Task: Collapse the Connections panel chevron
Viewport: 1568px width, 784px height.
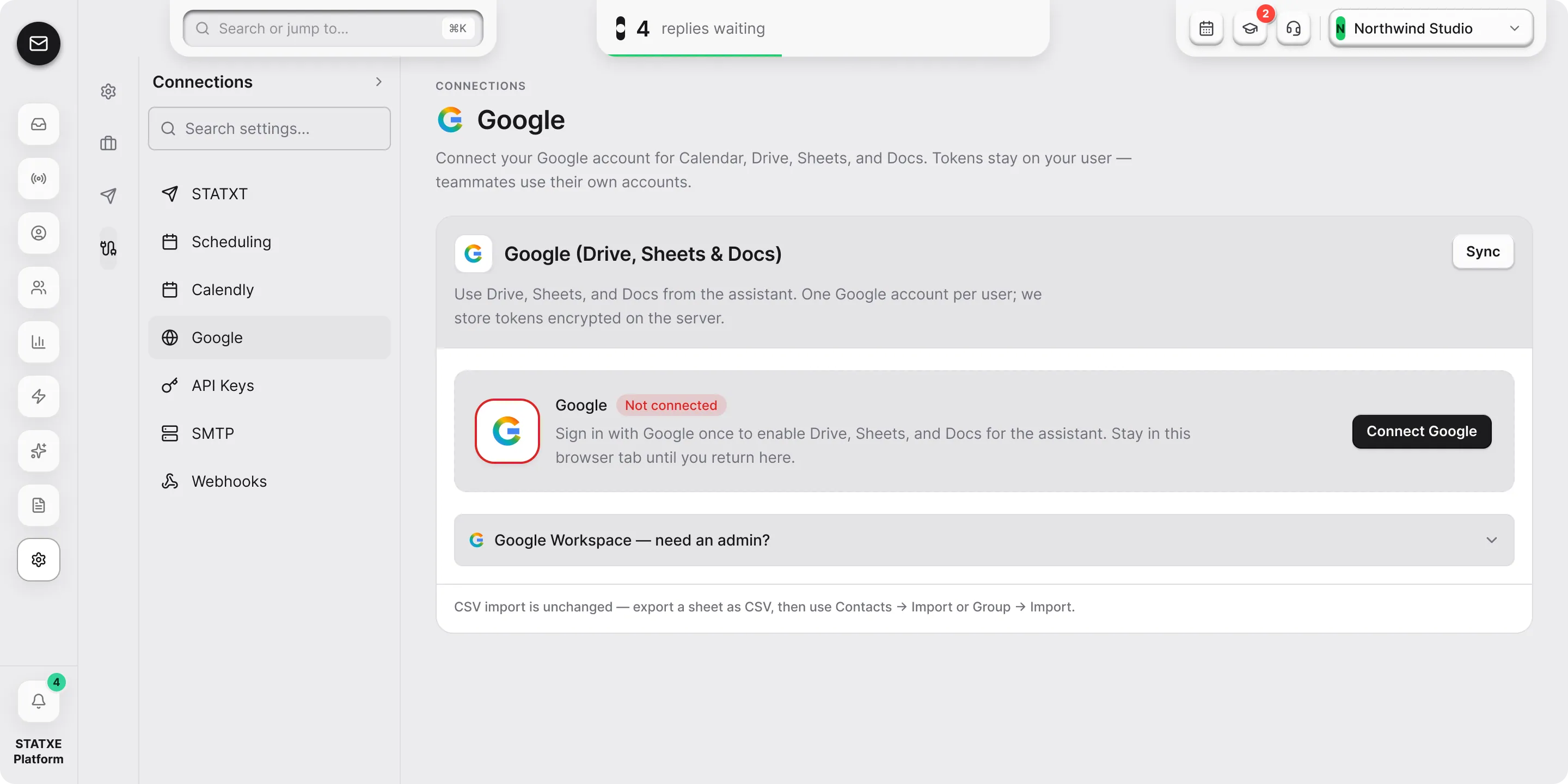Action: (x=378, y=82)
